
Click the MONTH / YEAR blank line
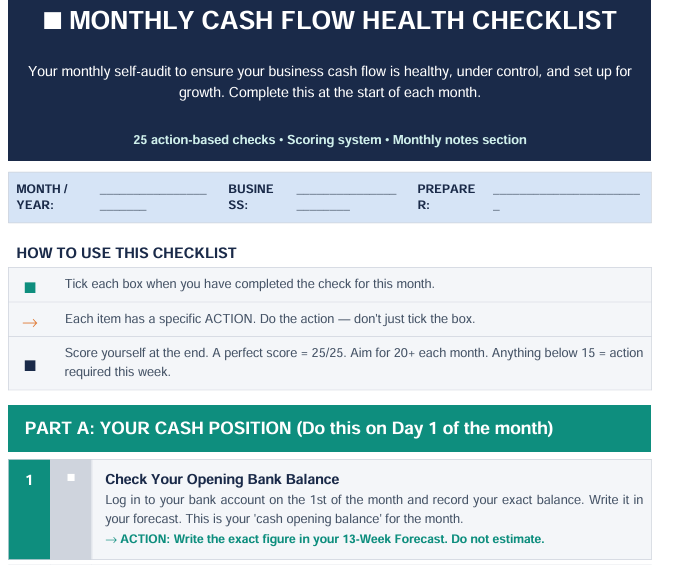click(x=152, y=192)
